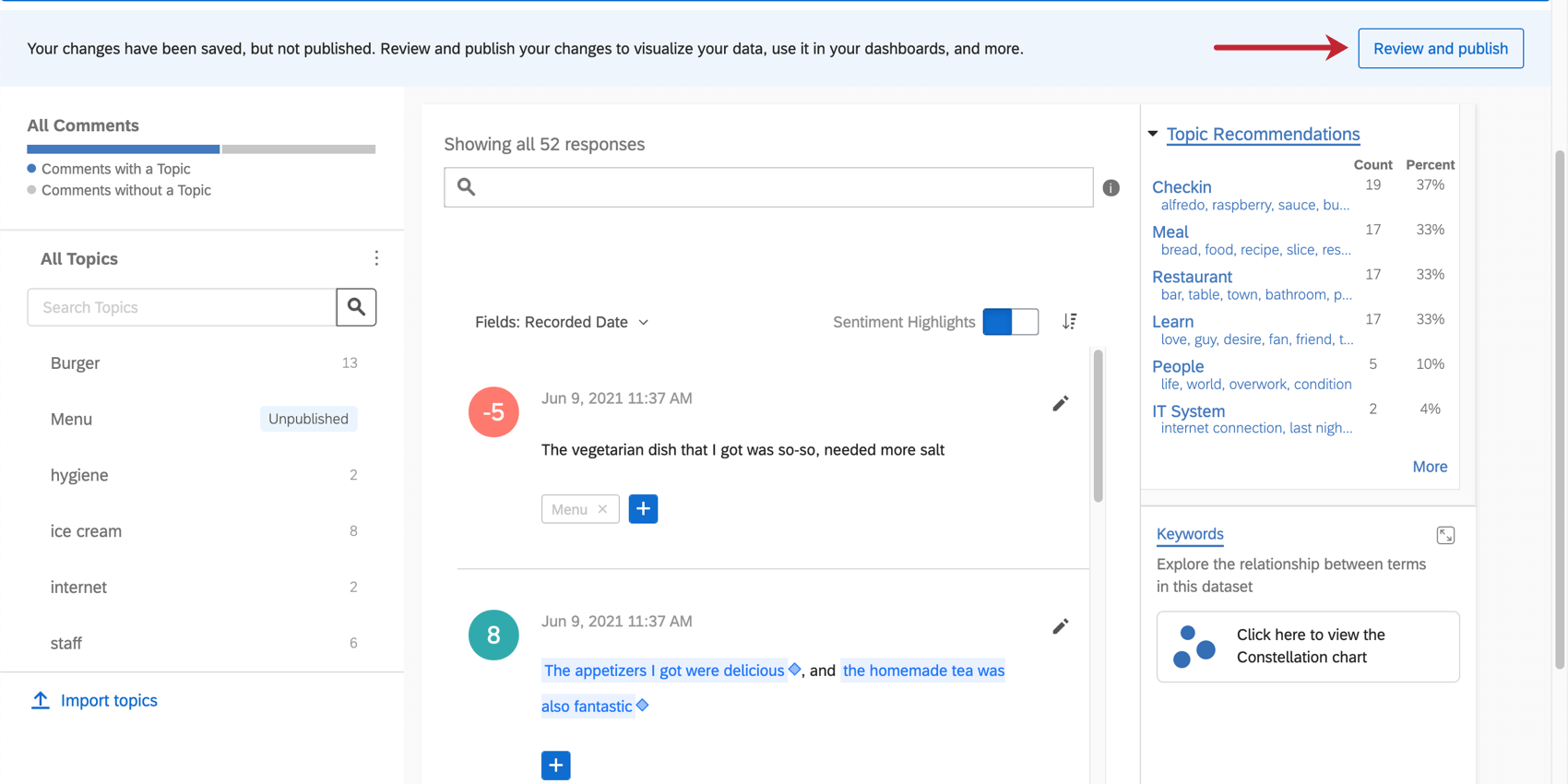Click the sort order icon

point(1069,321)
